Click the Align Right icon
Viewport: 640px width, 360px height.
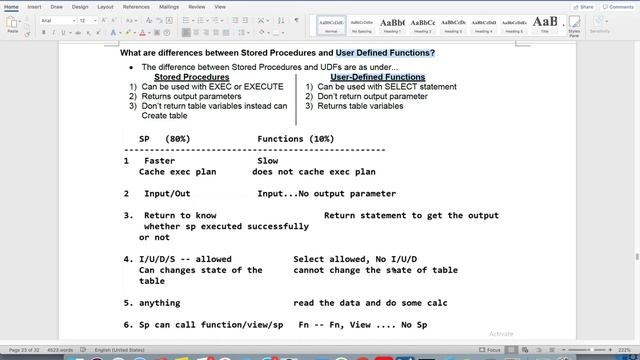click(x=206, y=33)
